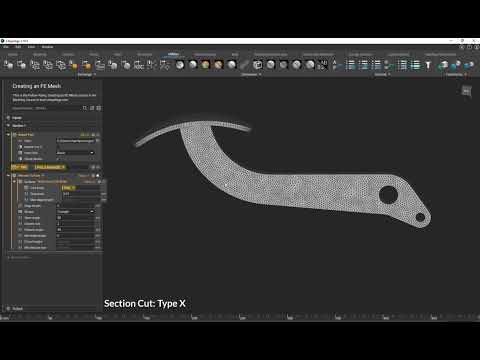Collapse the nested Surface mesh block
Viewport: 480px width, 360px height.
pos(14,182)
